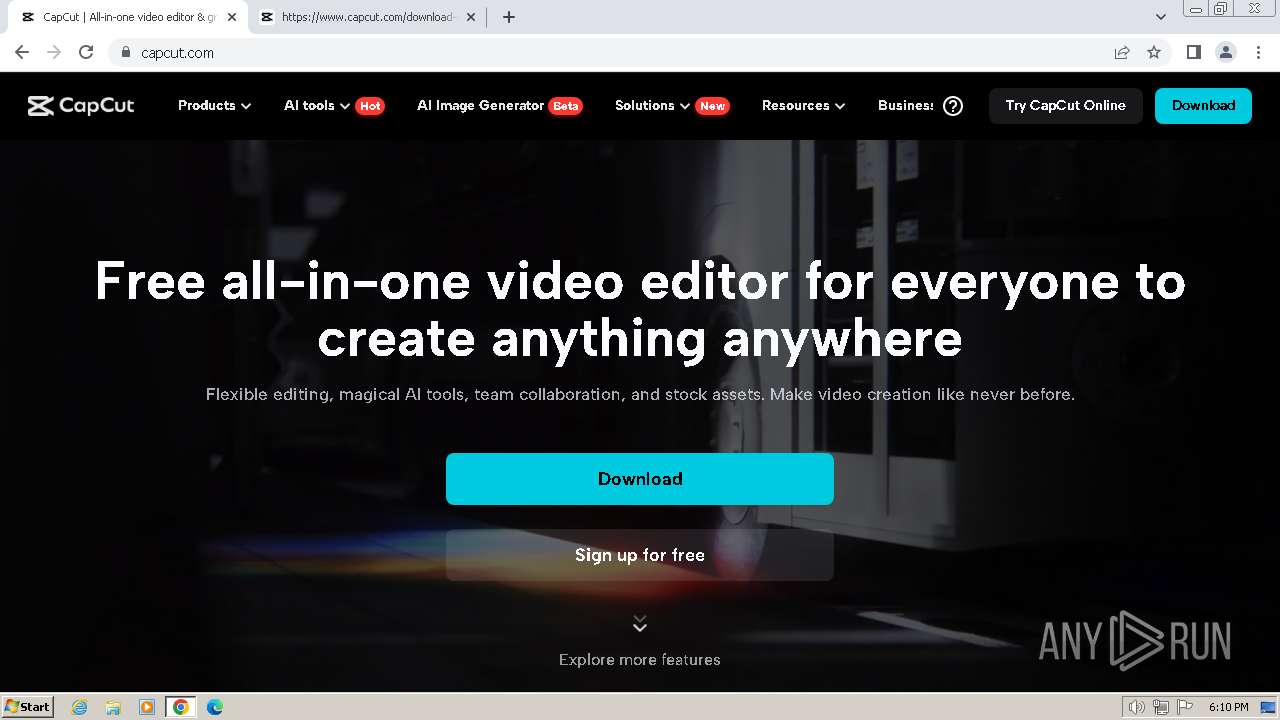Close the CapCut All-in-one video editor tab

click(232, 17)
